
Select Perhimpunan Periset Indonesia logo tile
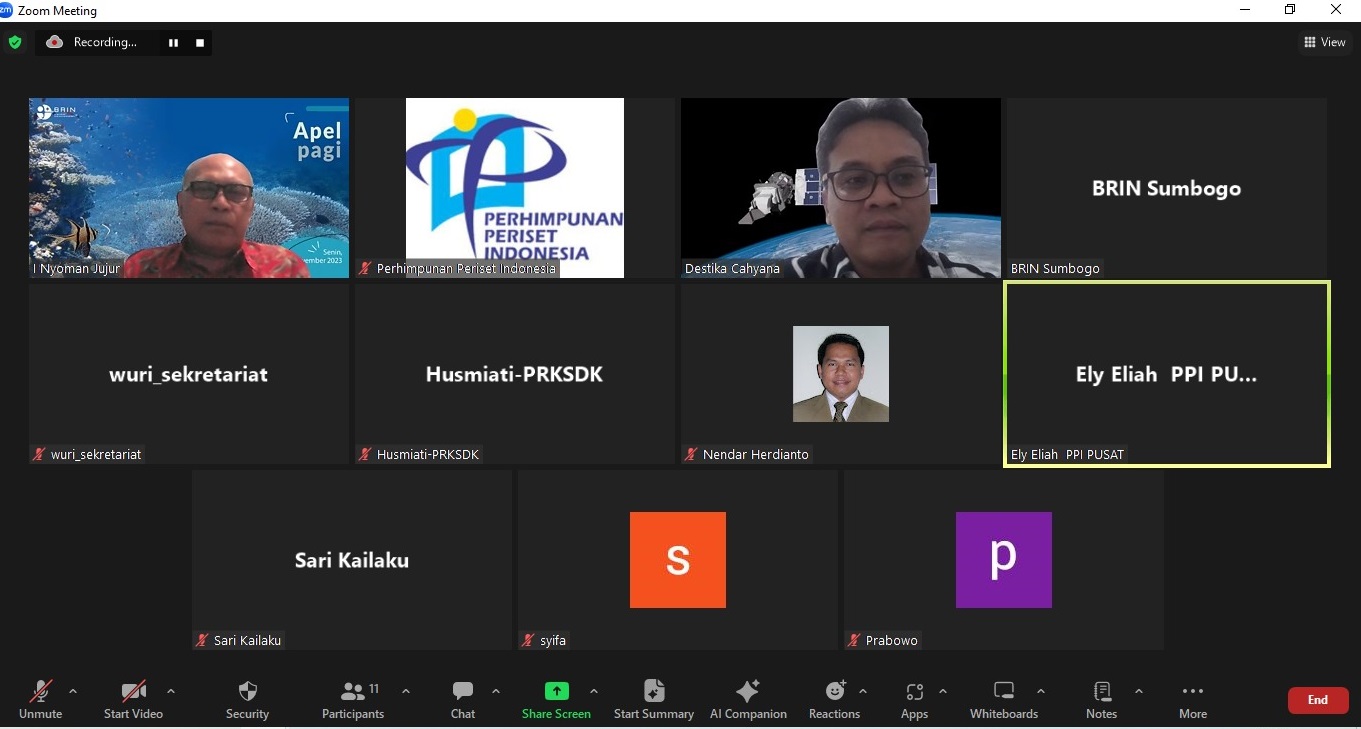(515, 188)
